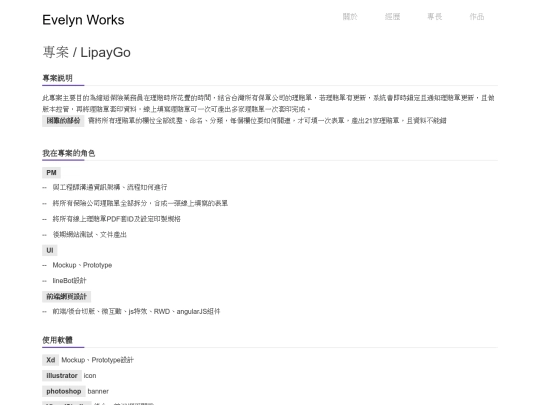
Task: Click the 前端網頁設計 role tag
Action: pyautogui.click(x=66, y=297)
